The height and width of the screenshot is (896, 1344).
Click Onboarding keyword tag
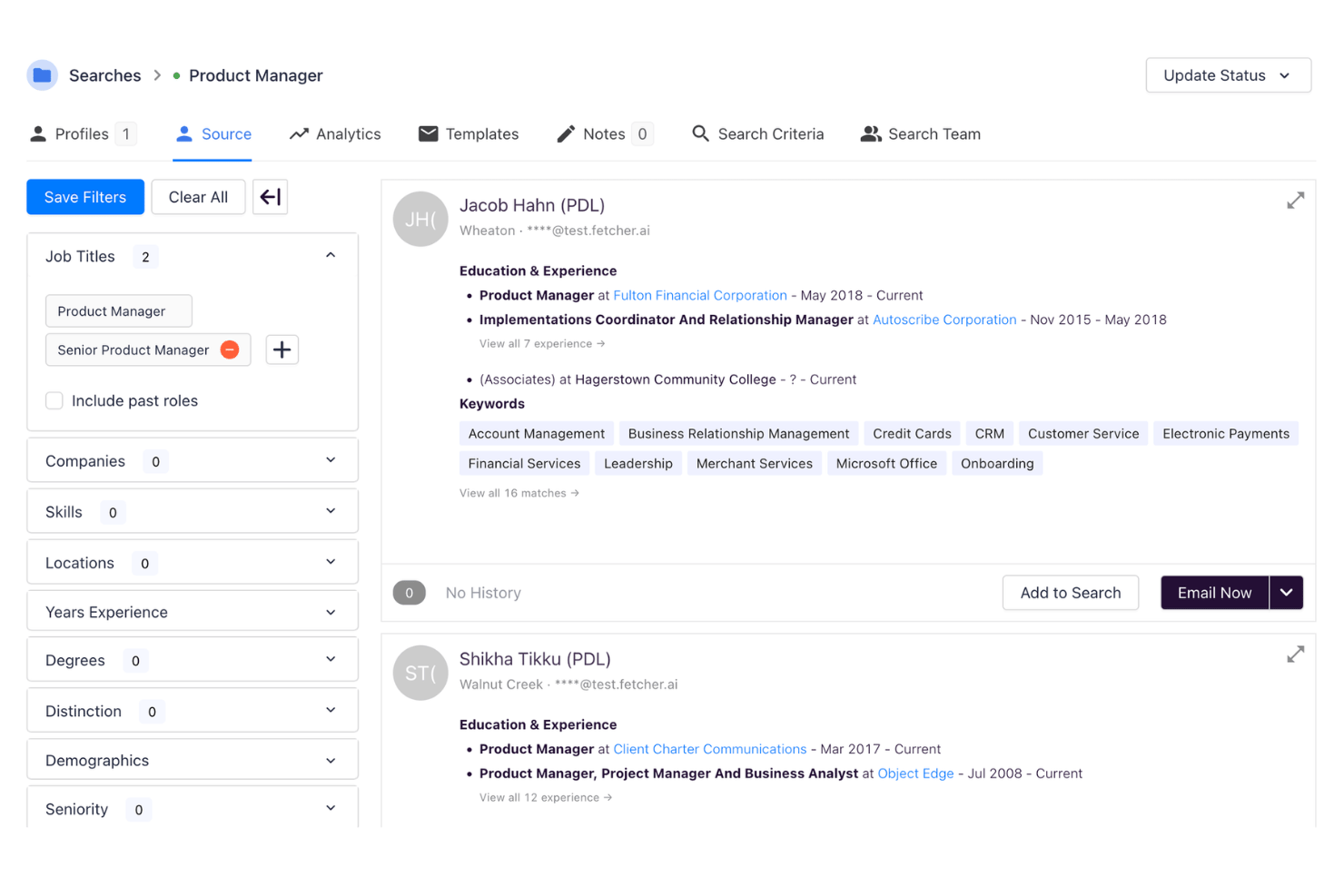point(997,464)
